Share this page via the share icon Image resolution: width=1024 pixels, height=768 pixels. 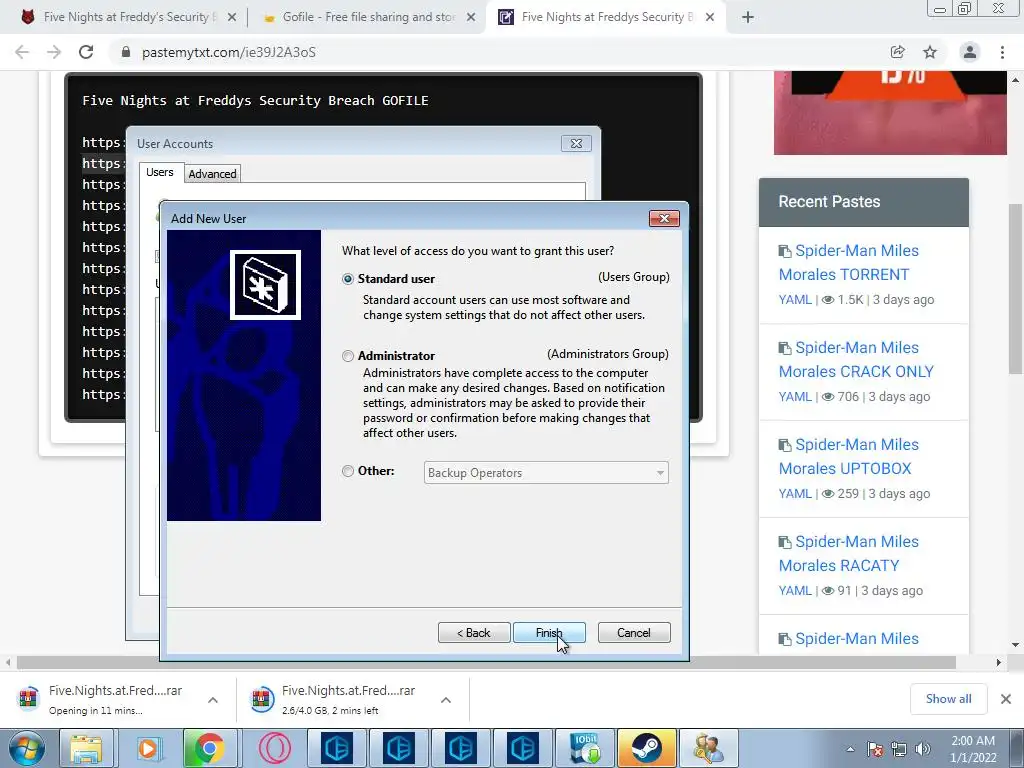898,52
